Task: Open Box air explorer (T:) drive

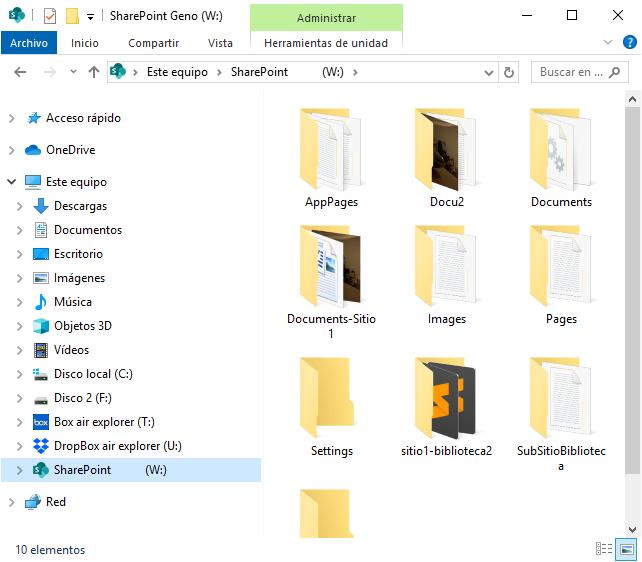Action: pos(103,422)
